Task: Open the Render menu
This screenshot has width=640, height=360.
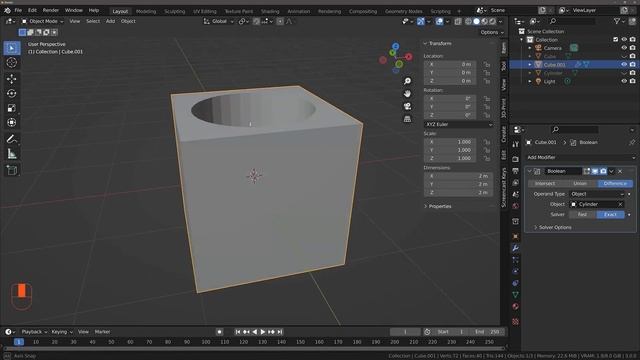Action: point(51,10)
